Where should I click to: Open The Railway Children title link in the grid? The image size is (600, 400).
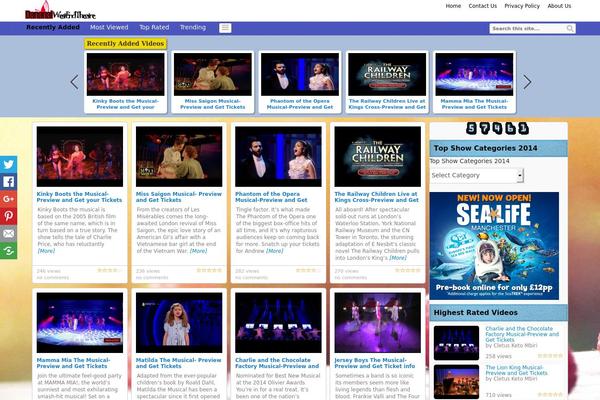pyautogui.click(x=377, y=197)
